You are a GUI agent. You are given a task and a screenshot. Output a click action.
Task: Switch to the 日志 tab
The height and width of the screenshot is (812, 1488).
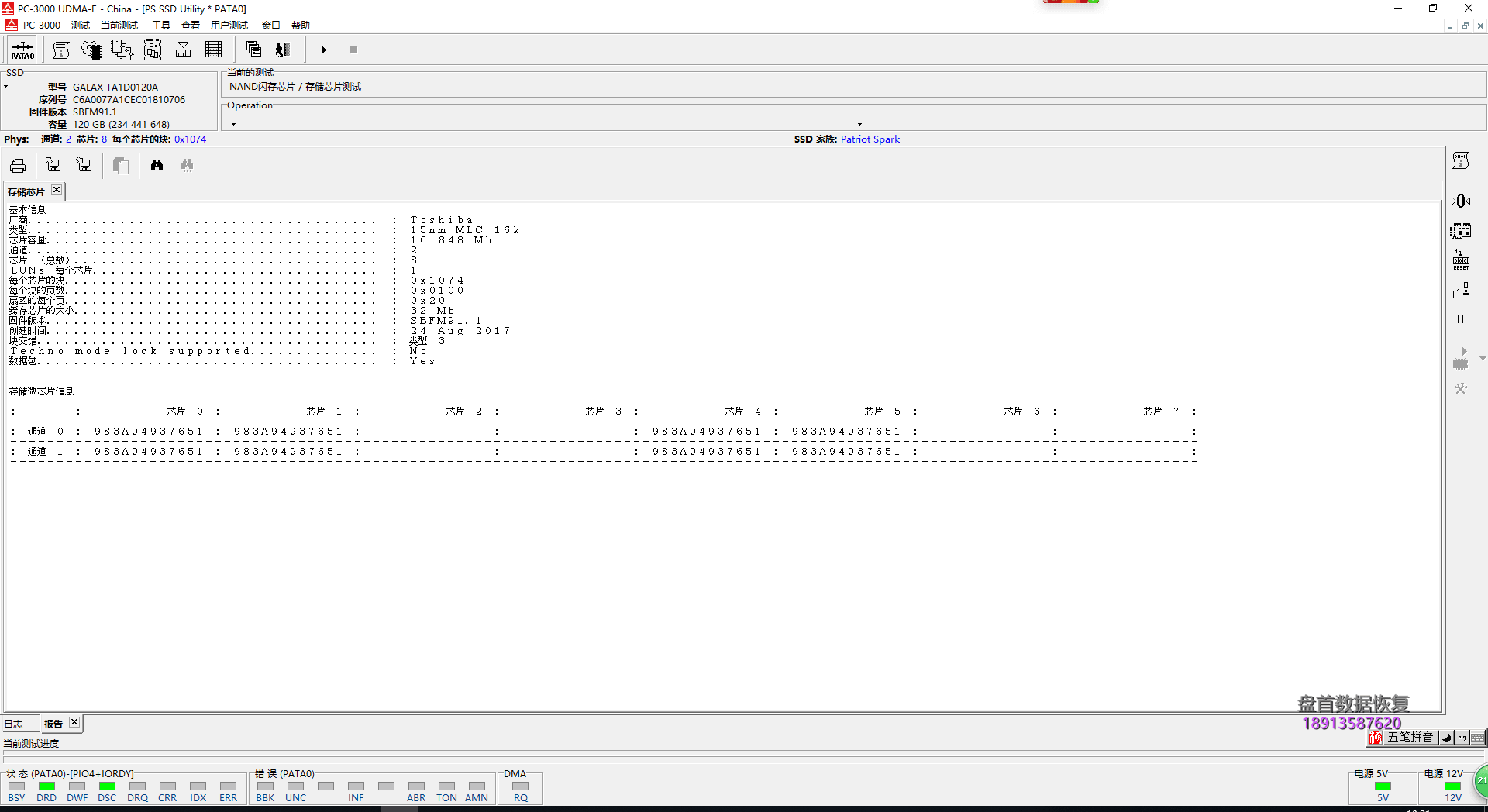coord(14,724)
